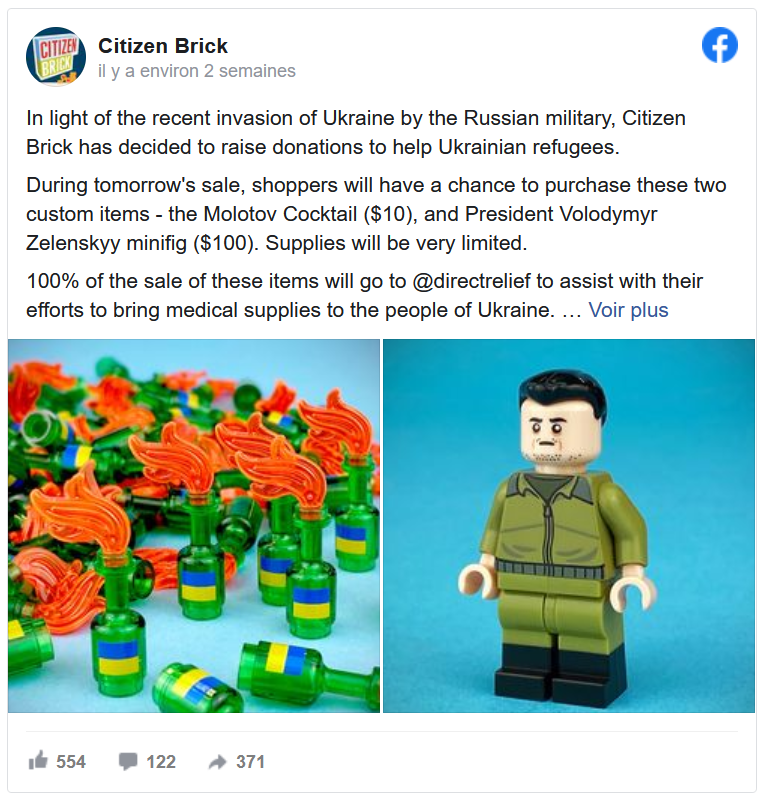Click the @directrelief mention in the post
The height and width of the screenshot is (801, 764).
pos(471,281)
